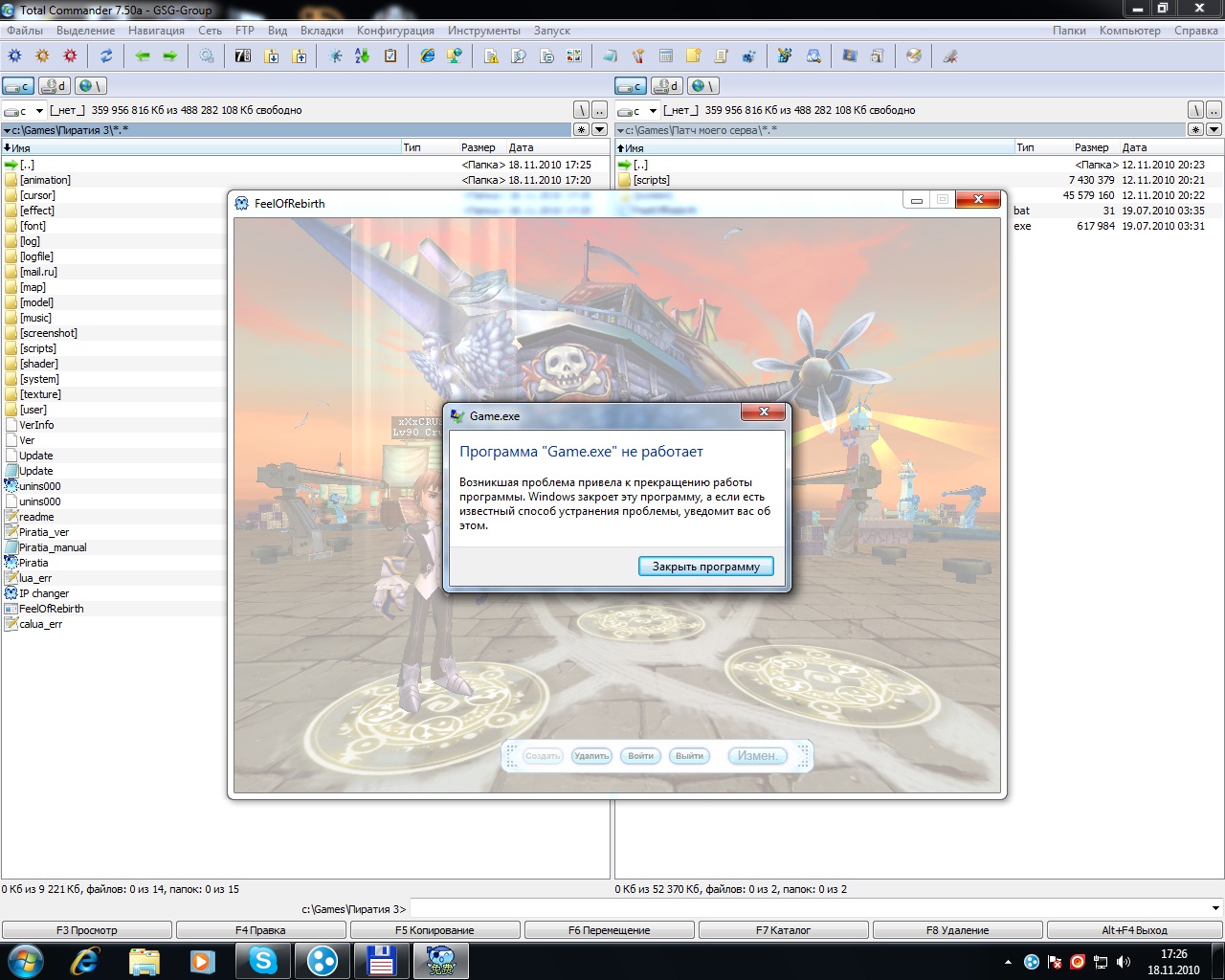Click the red gear toolbar icon
This screenshot has width=1225, height=980.
pos(70,56)
